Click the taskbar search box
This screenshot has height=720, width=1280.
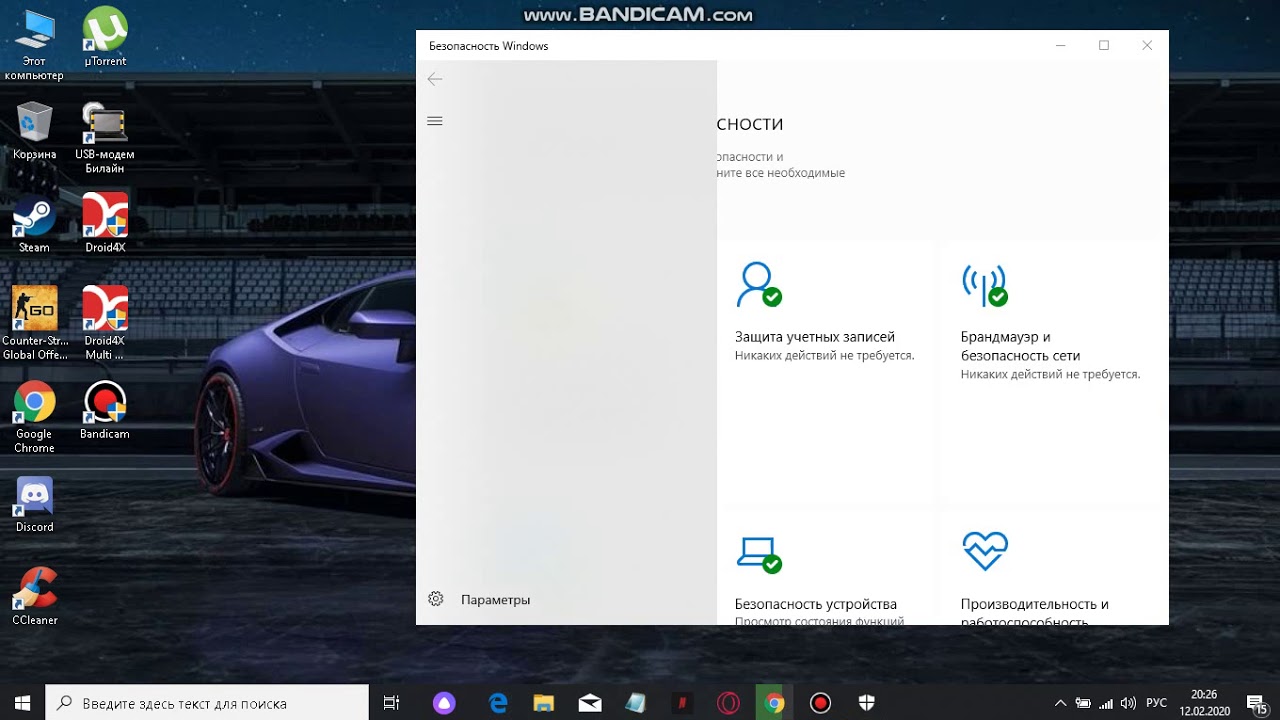coord(208,703)
